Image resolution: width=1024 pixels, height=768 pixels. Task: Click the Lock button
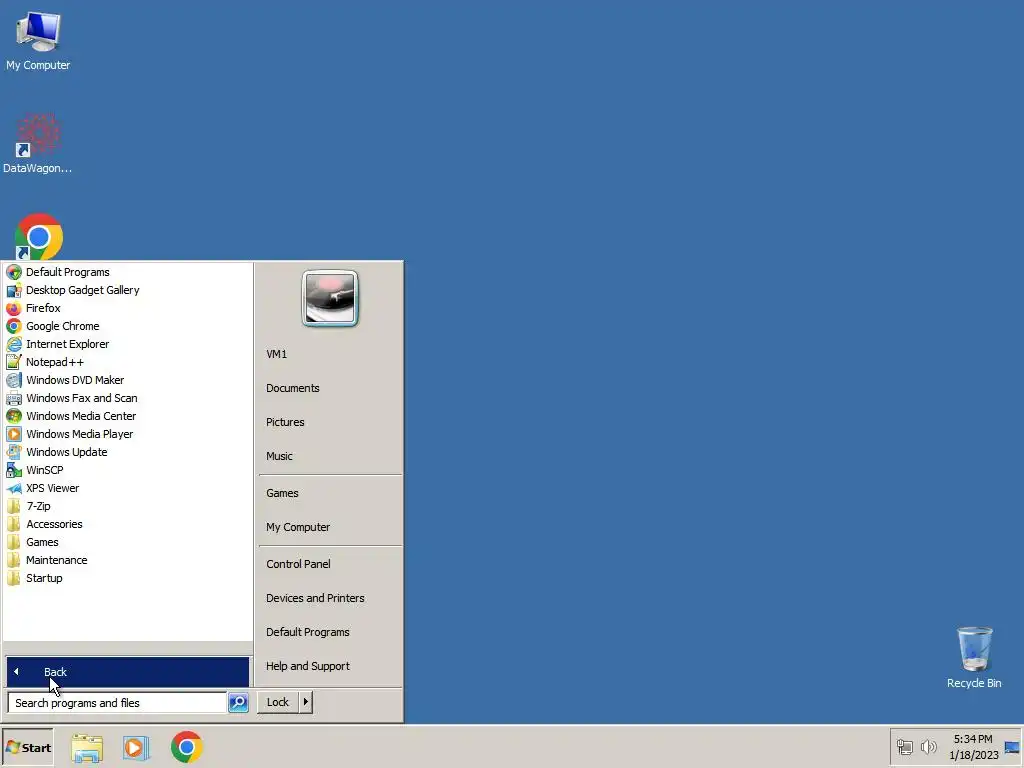tap(278, 702)
